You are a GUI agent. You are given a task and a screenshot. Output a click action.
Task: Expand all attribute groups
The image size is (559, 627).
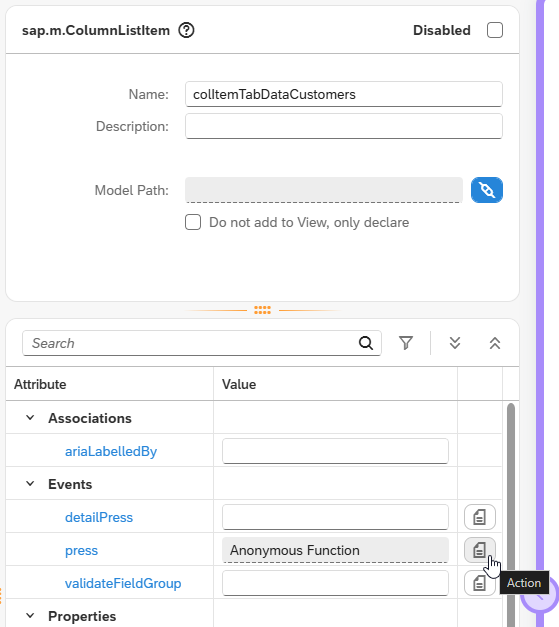(x=455, y=343)
